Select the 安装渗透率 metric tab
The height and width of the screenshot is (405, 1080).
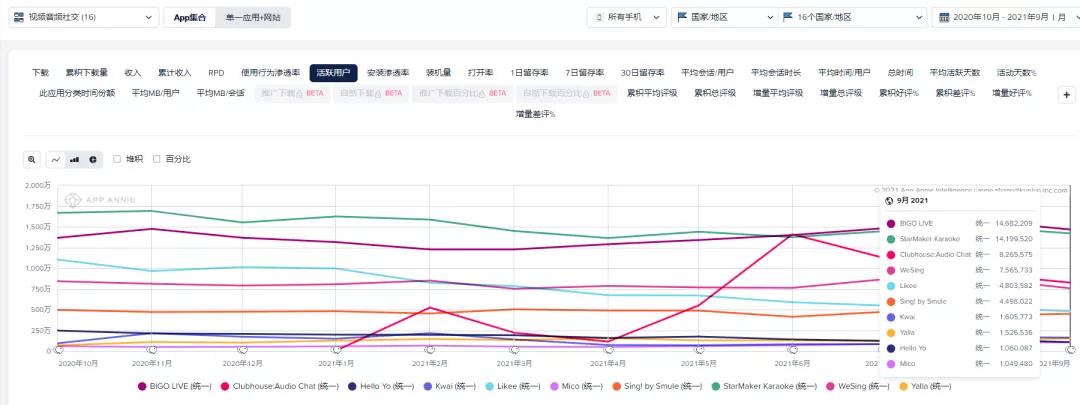[388, 72]
